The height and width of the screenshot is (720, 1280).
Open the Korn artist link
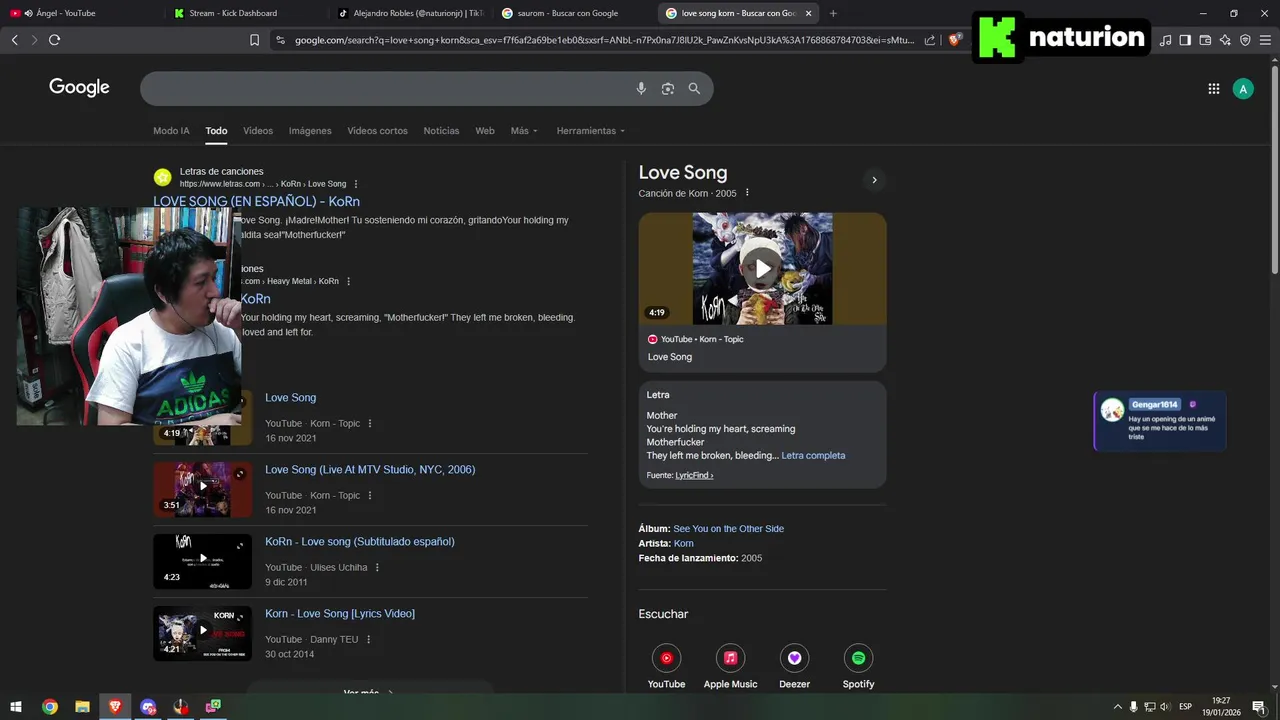(684, 543)
